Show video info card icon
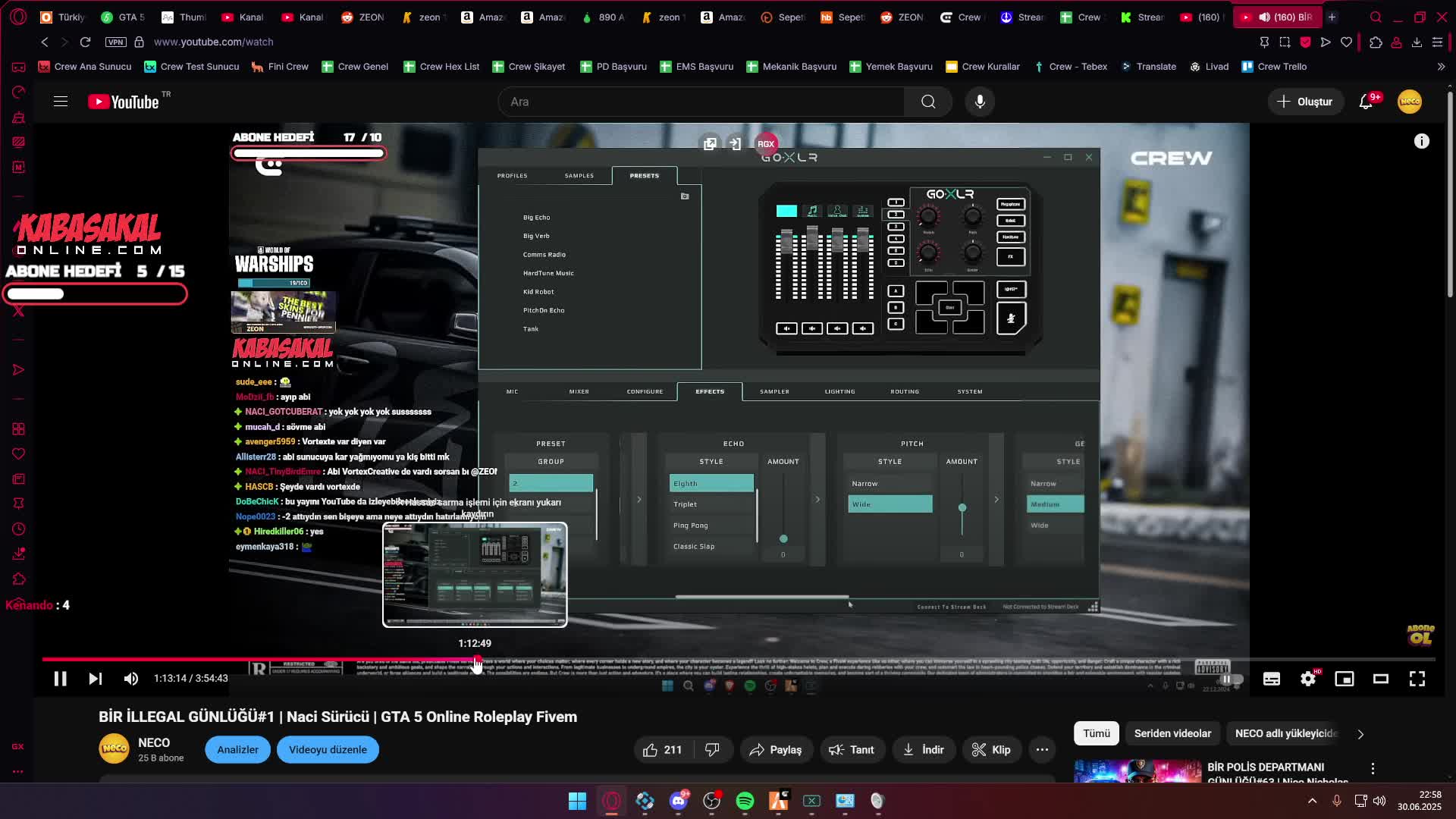The height and width of the screenshot is (819, 1456). (x=1422, y=141)
